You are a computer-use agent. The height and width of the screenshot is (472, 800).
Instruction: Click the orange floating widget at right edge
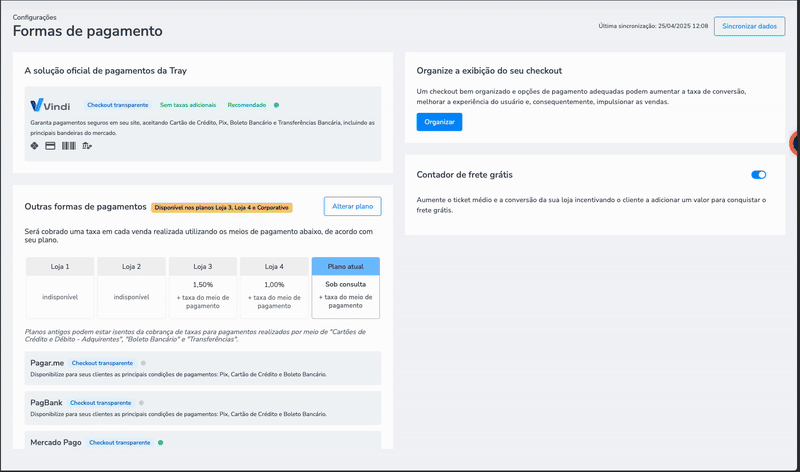pyautogui.click(x=794, y=143)
